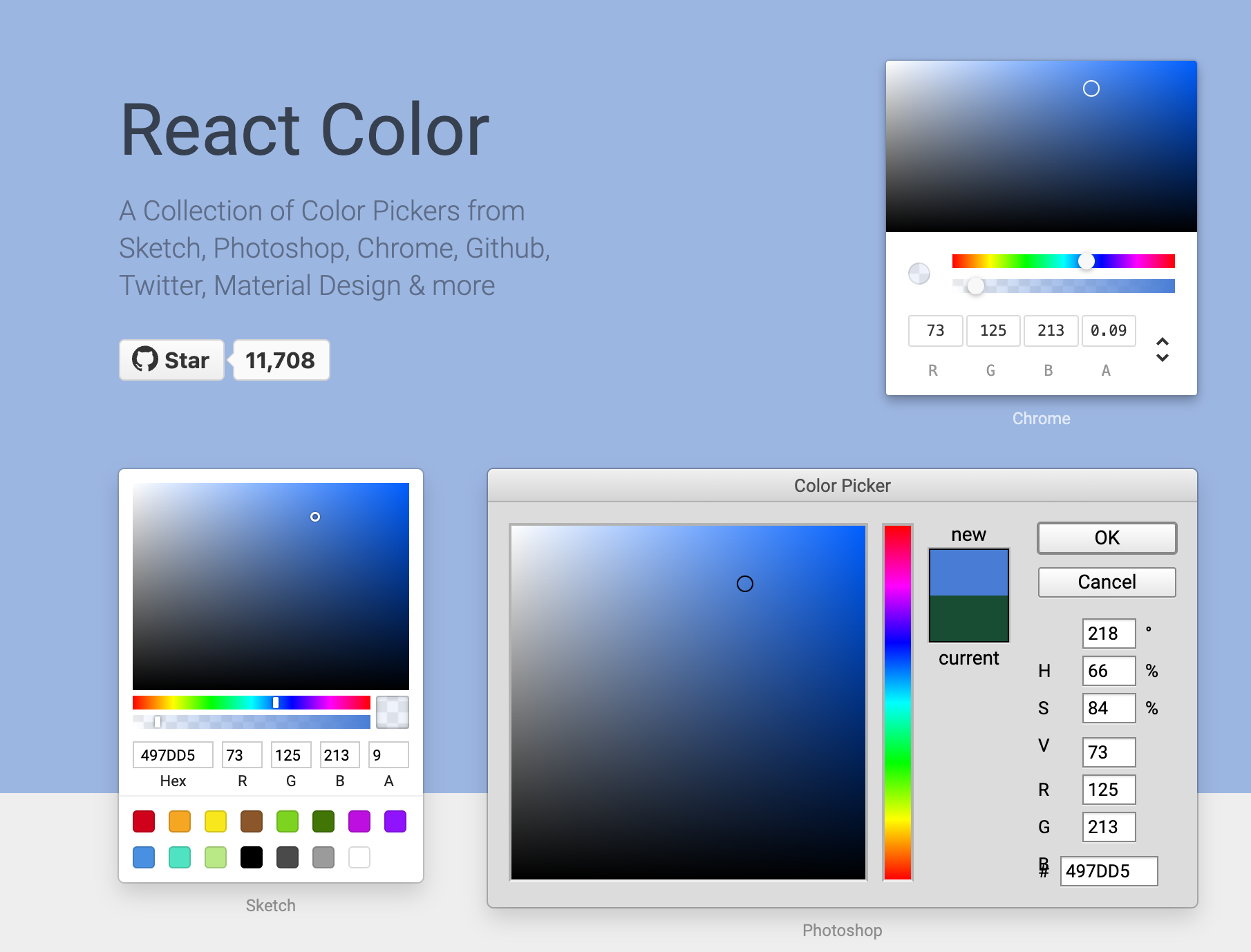Image resolution: width=1251 pixels, height=952 pixels.
Task: Select the light green preset swatch in Sketch
Action: 216,857
